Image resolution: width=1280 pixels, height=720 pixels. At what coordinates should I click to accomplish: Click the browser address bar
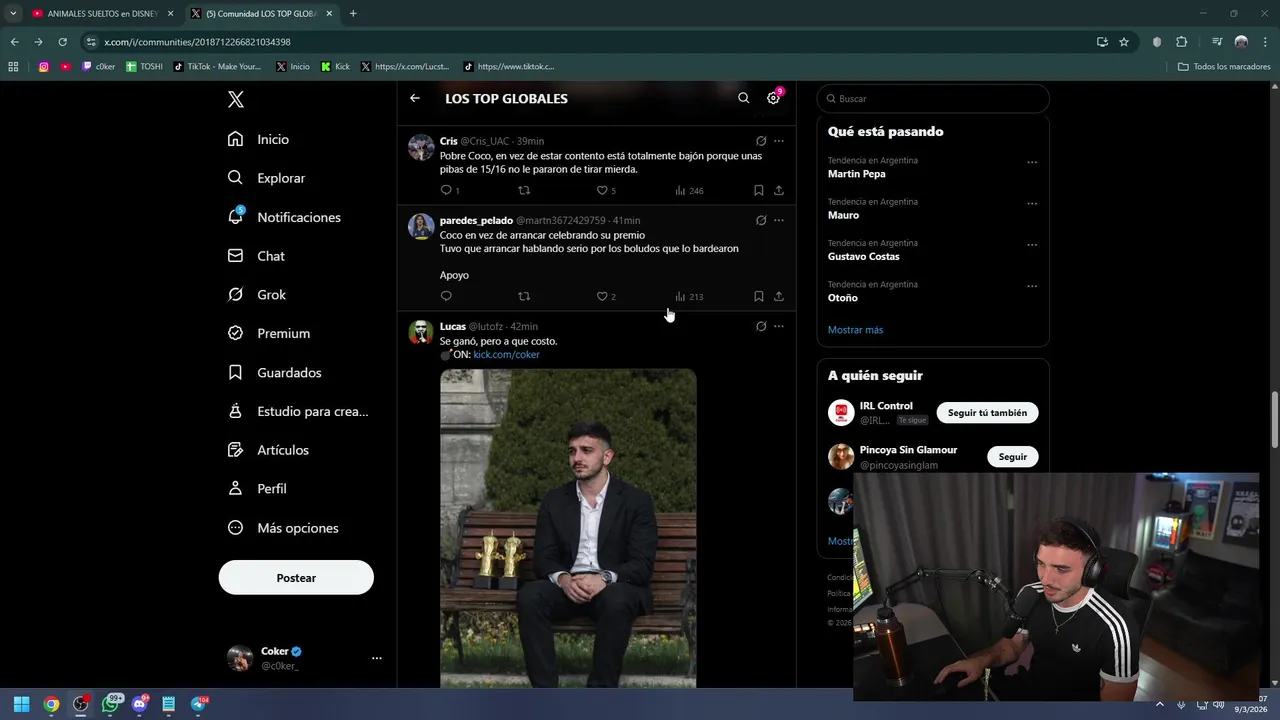(x=590, y=42)
